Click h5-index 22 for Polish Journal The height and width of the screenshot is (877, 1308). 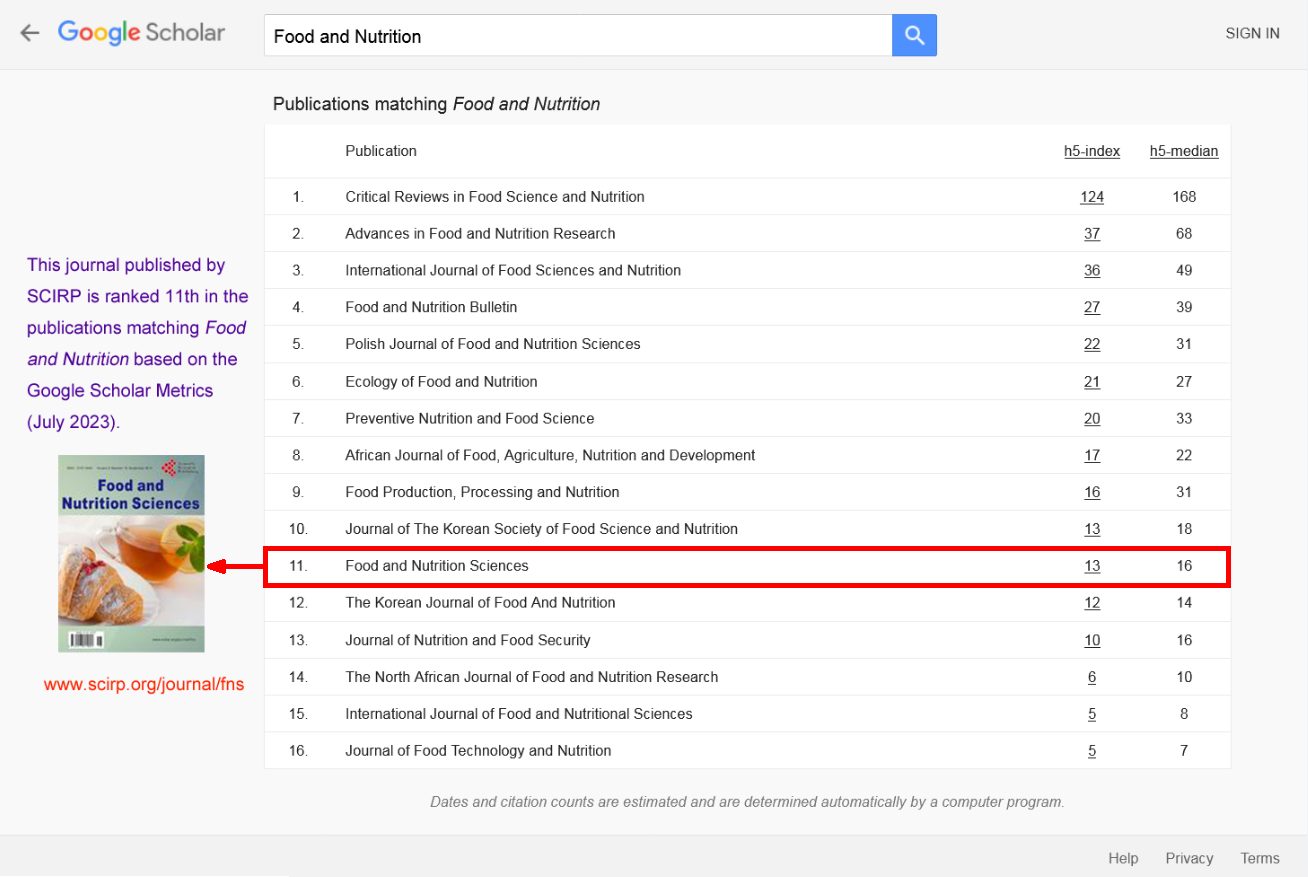point(1091,345)
